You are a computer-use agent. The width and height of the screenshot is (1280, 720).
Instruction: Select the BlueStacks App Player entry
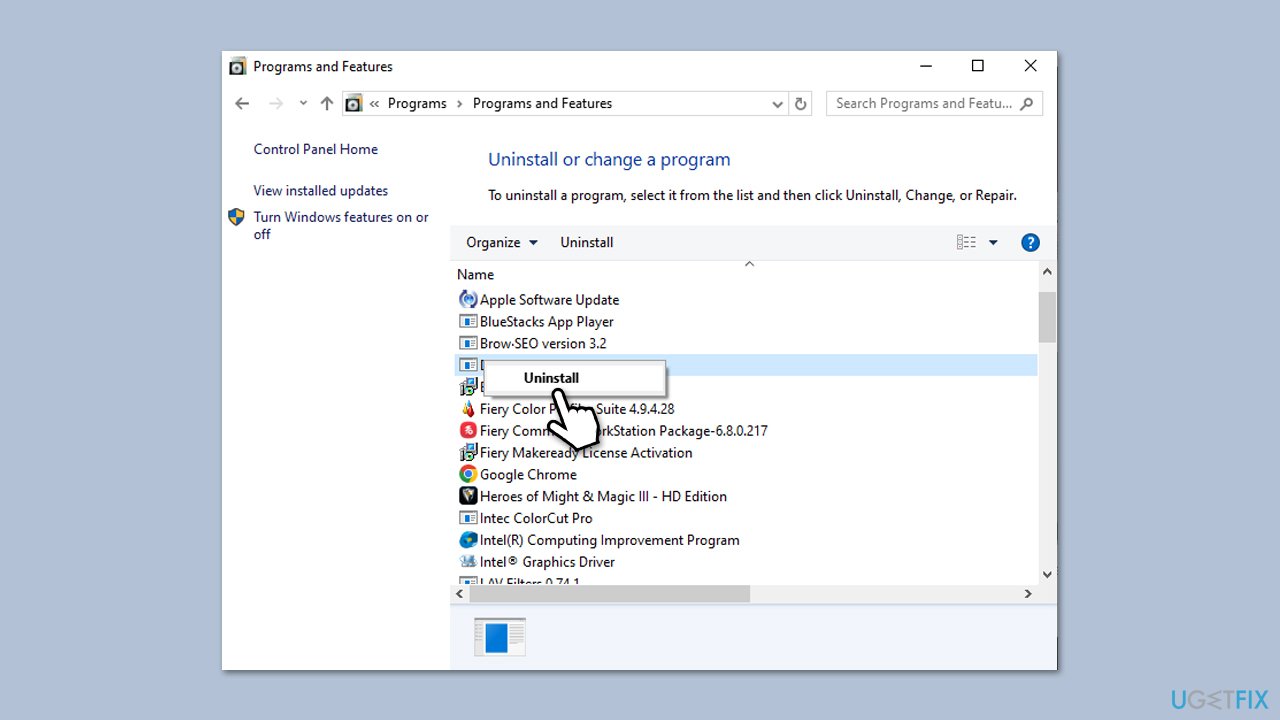(546, 322)
